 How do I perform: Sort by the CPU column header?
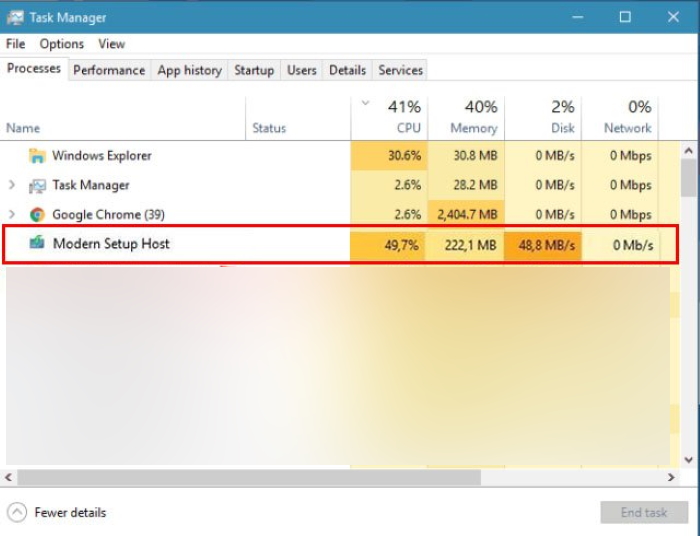click(x=389, y=118)
